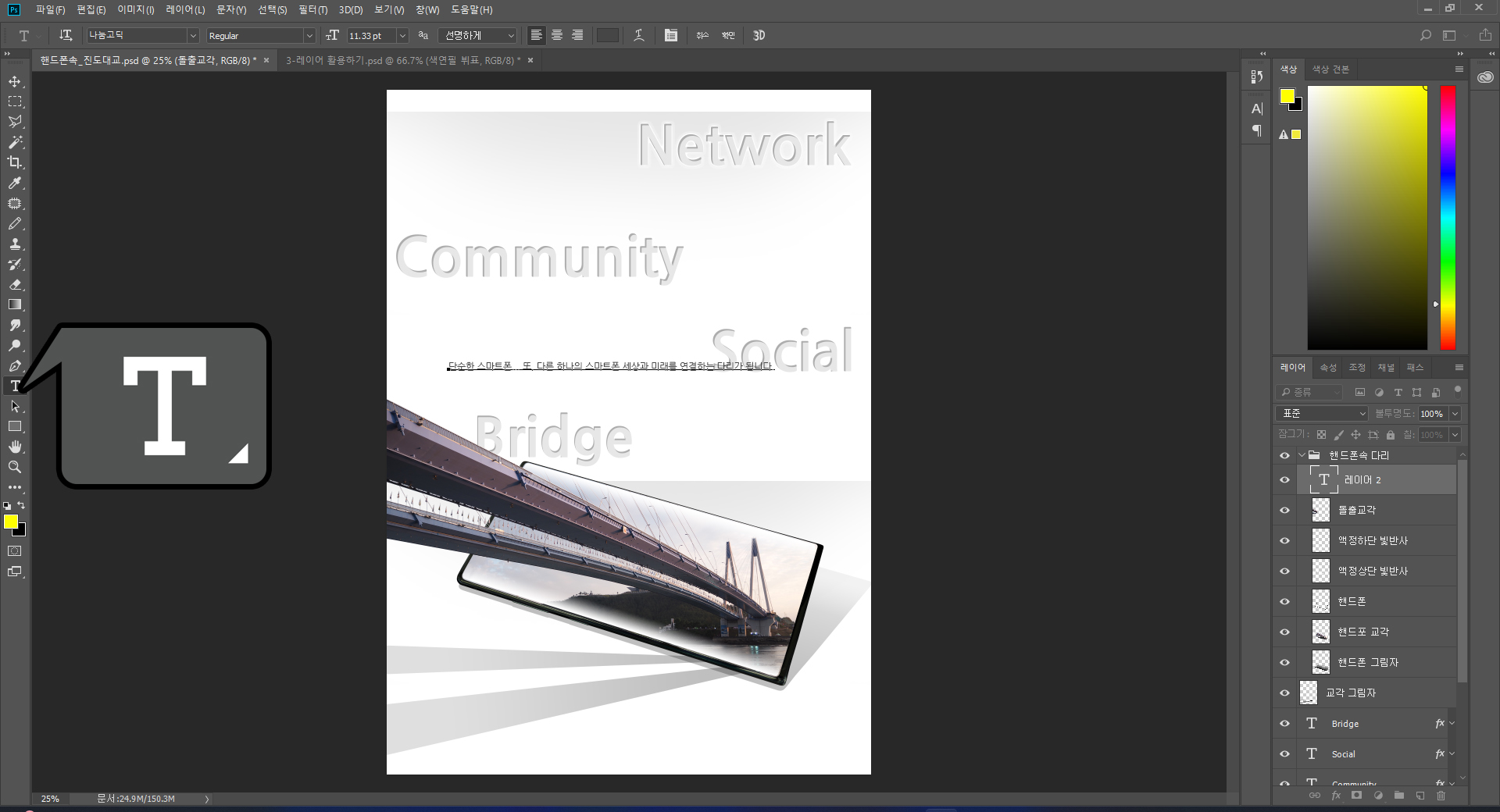Create a new group with folder icon

click(x=1398, y=796)
